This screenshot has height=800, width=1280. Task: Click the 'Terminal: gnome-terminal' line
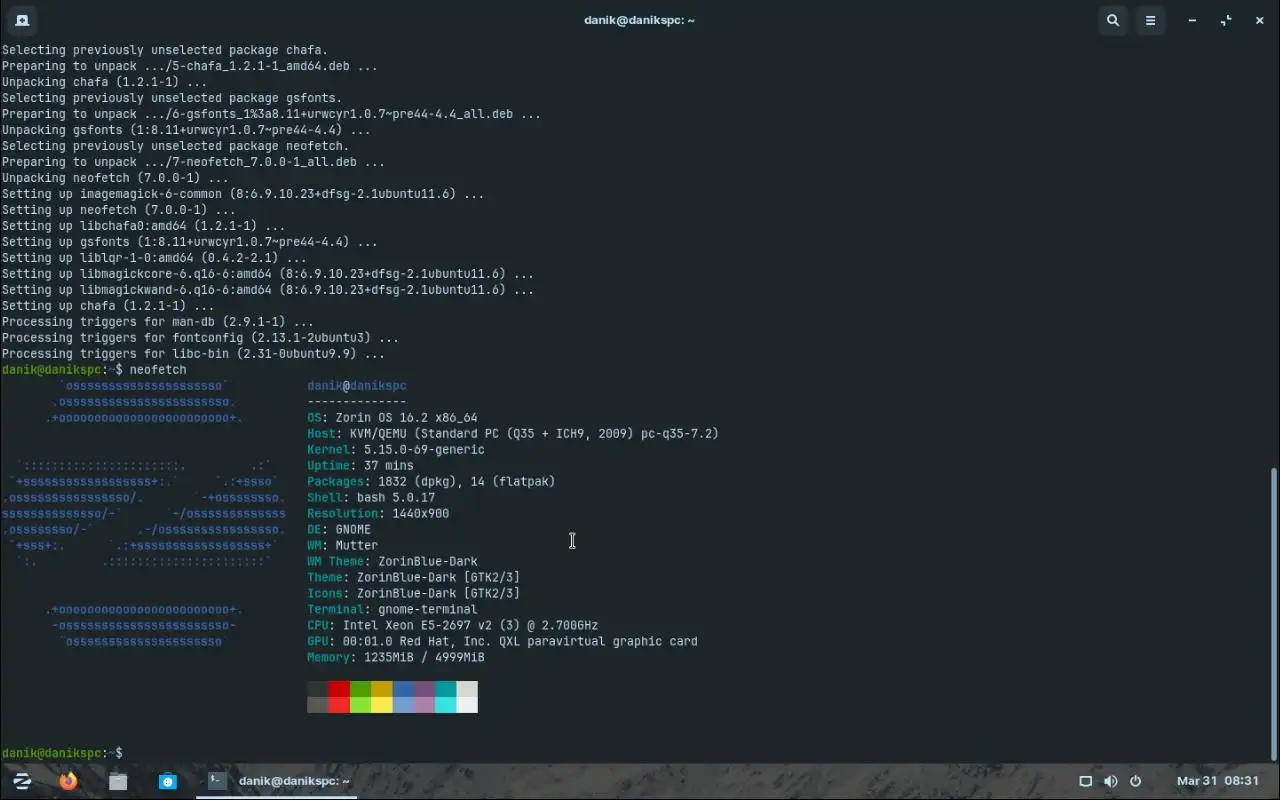coord(392,610)
